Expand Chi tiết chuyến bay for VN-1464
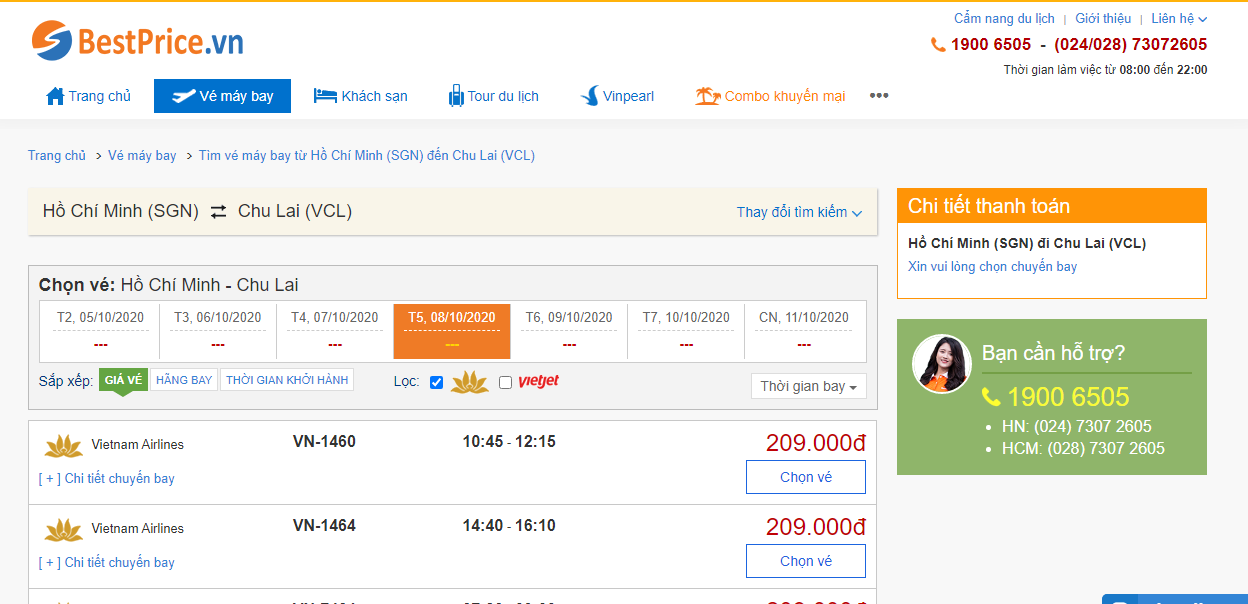The image size is (1248, 604). (x=107, y=562)
